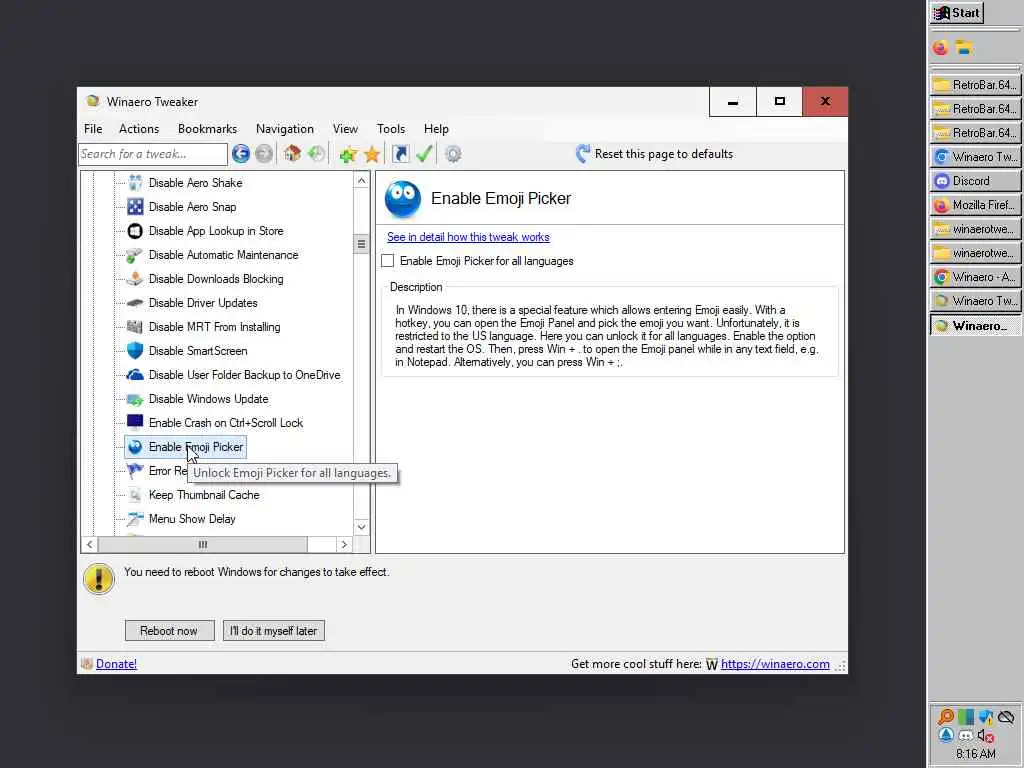Select Disable Driver Updates tree item

pyautogui.click(x=203, y=303)
